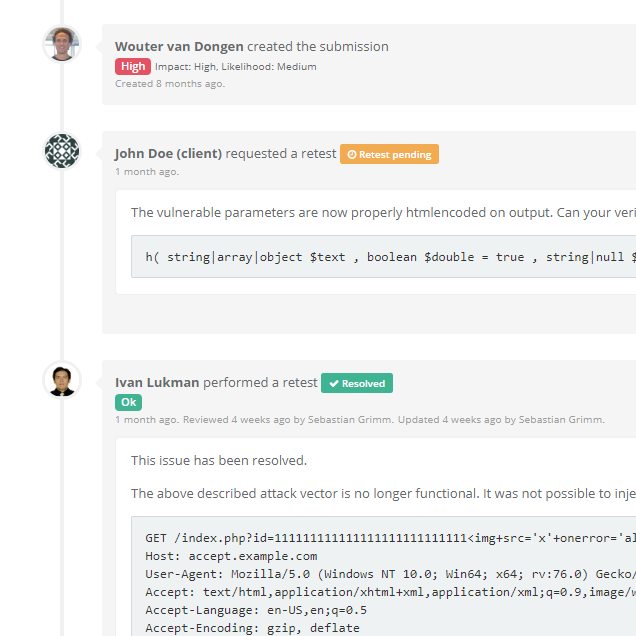Click the green Resolved status badge
Screen dimensions: 636x636
click(x=357, y=383)
